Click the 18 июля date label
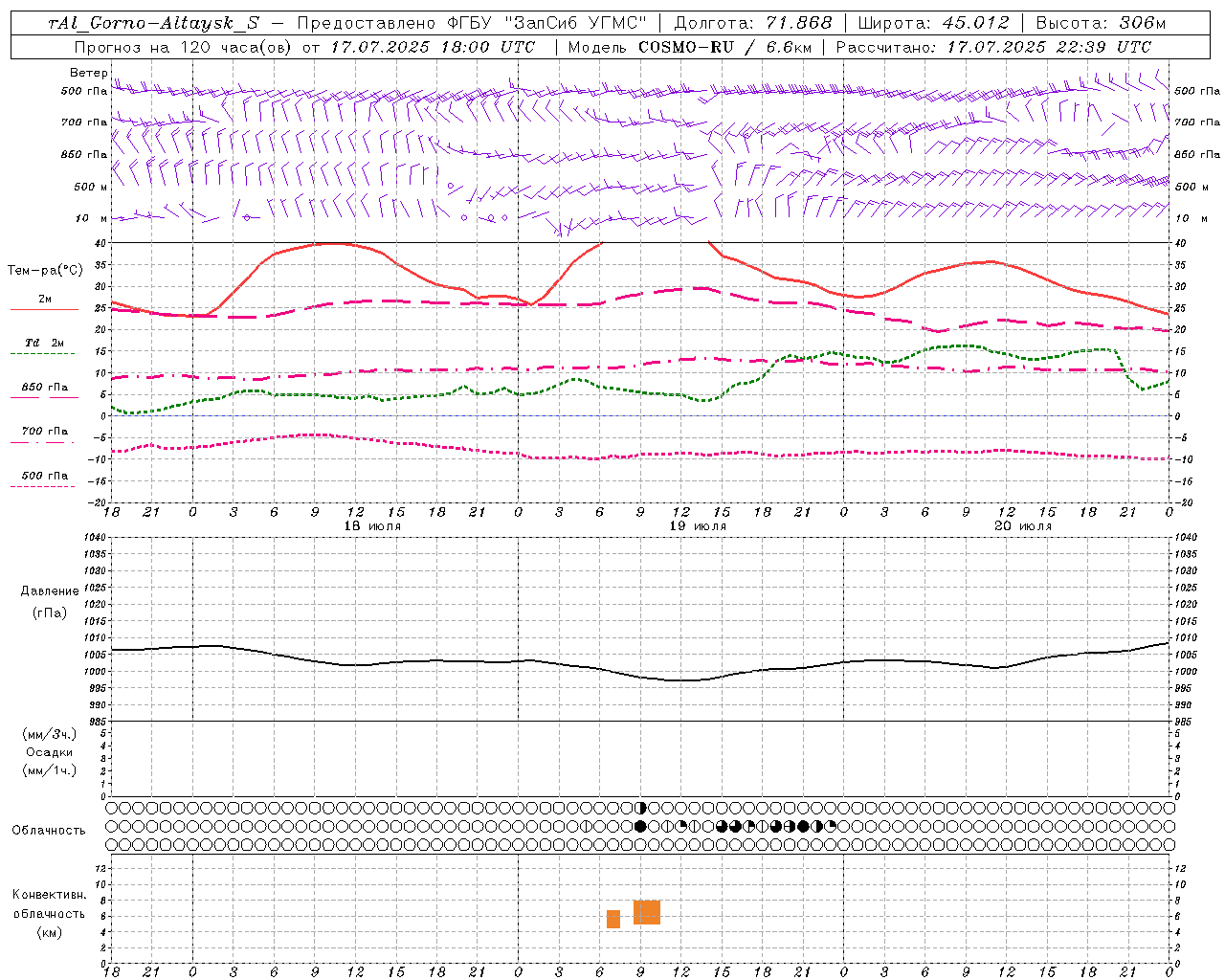 click(372, 526)
